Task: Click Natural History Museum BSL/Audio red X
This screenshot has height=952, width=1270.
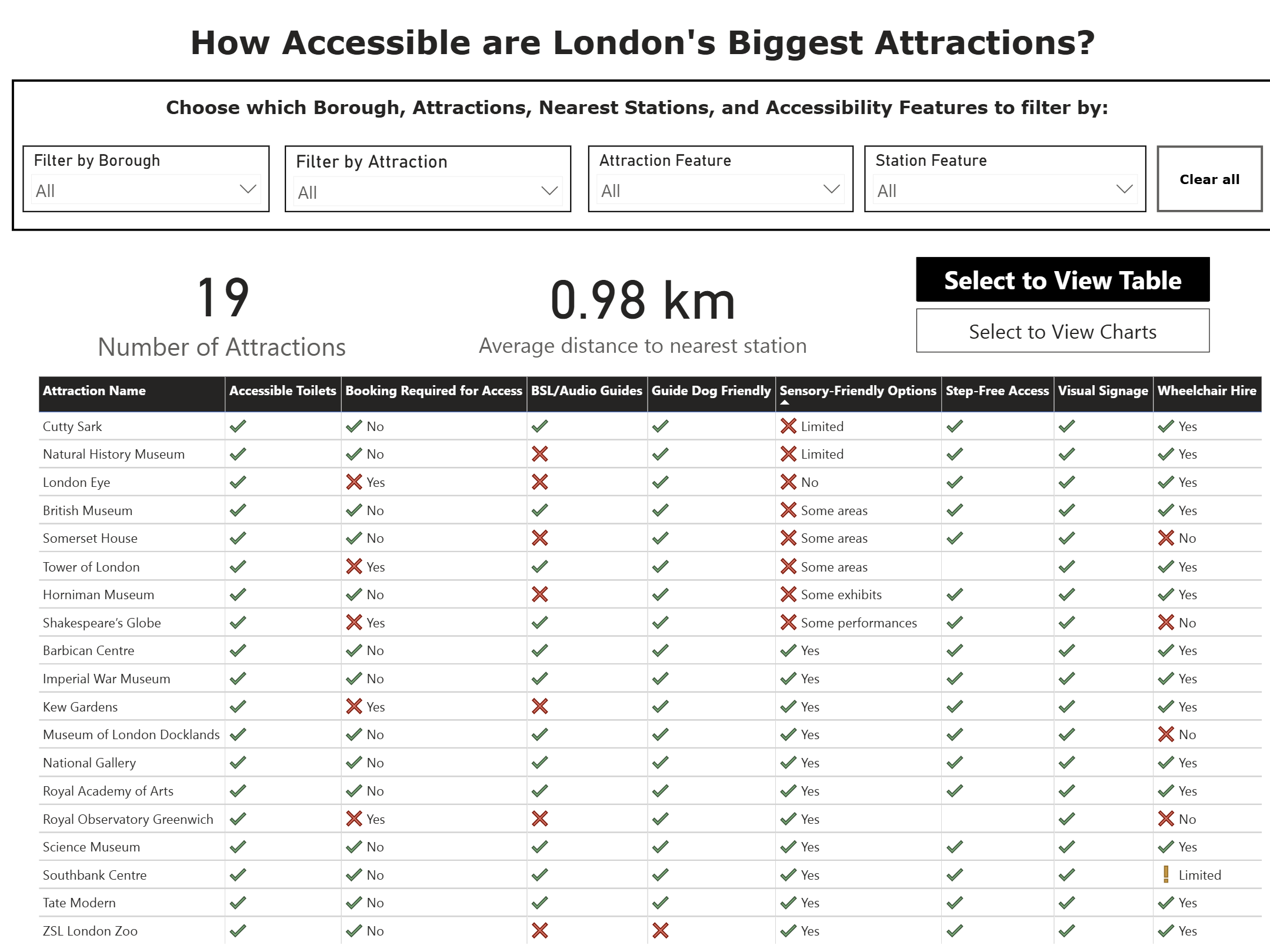Action: pyautogui.click(x=539, y=454)
